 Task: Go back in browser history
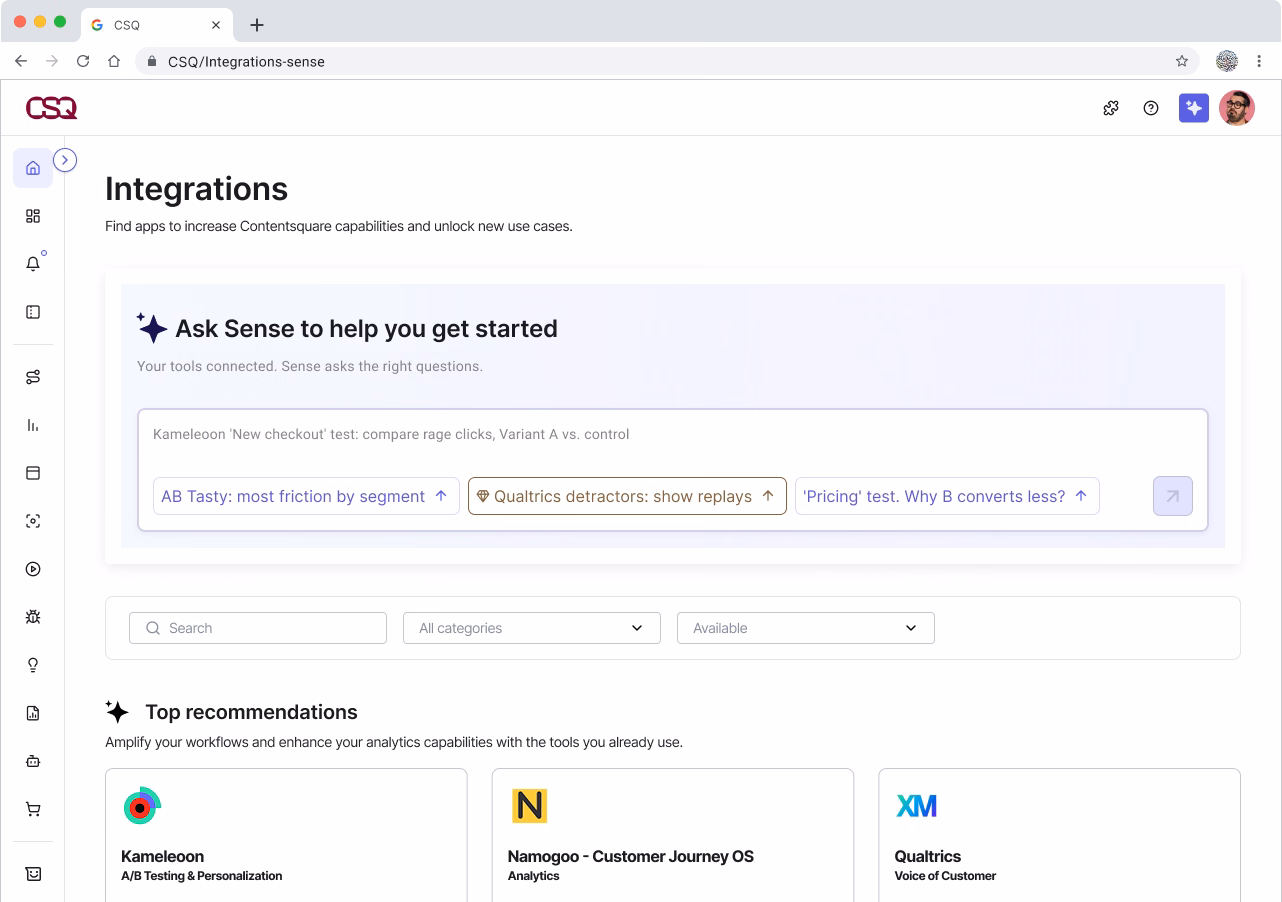pos(21,61)
